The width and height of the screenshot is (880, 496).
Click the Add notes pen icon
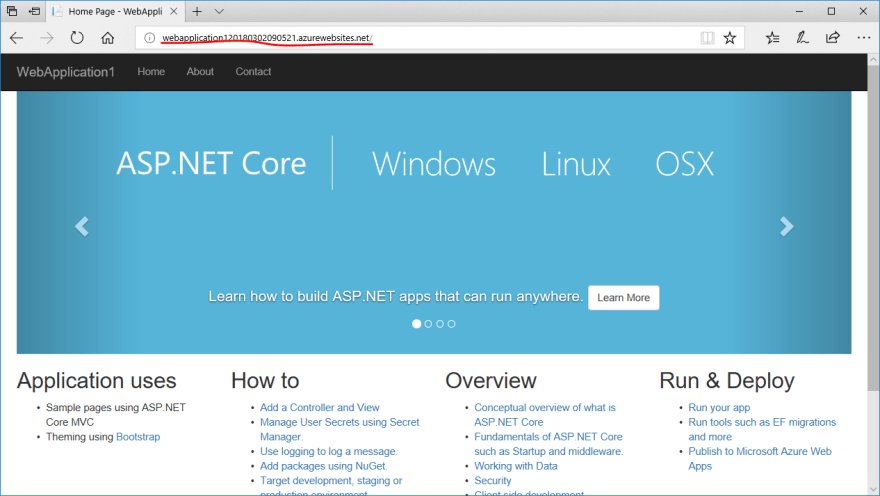[x=803, y=38]
